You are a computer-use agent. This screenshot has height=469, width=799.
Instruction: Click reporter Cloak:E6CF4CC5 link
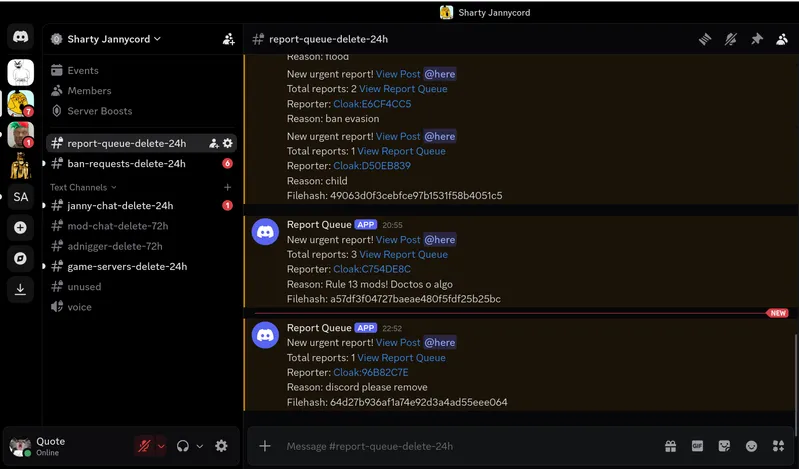click(x=372, y=104)
